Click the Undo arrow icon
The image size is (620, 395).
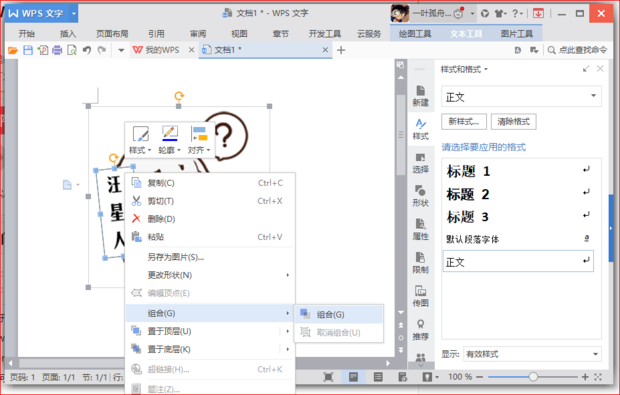tap(87, 50)
